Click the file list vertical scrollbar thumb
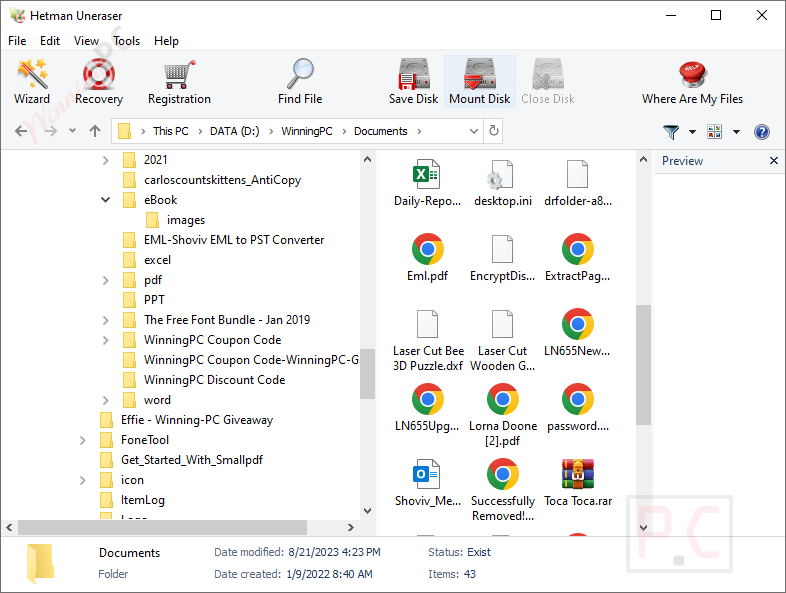The height and width of the screenshot is (593, 786). 644,365
